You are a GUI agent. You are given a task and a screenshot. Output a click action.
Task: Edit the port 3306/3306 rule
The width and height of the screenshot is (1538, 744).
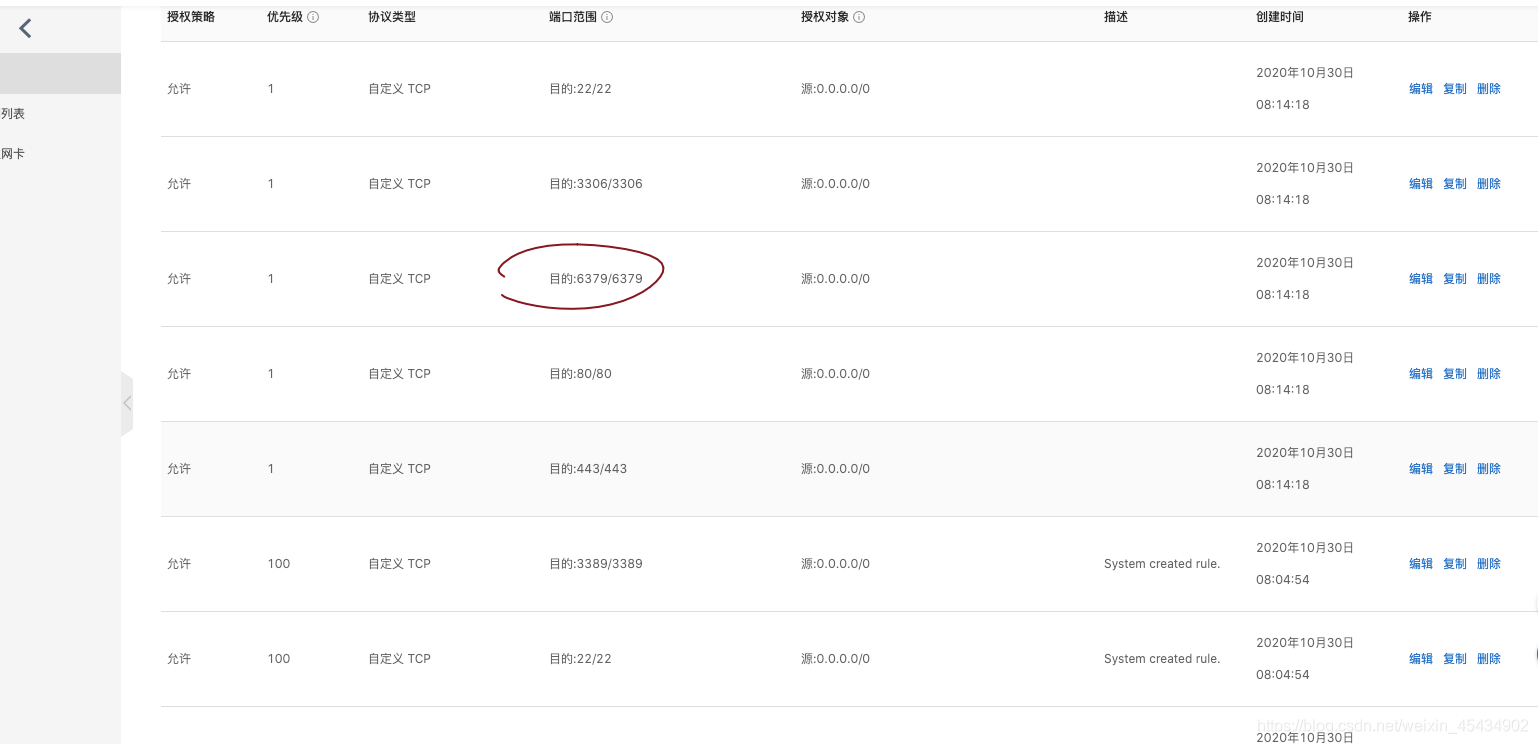[x=1420, y=184]
